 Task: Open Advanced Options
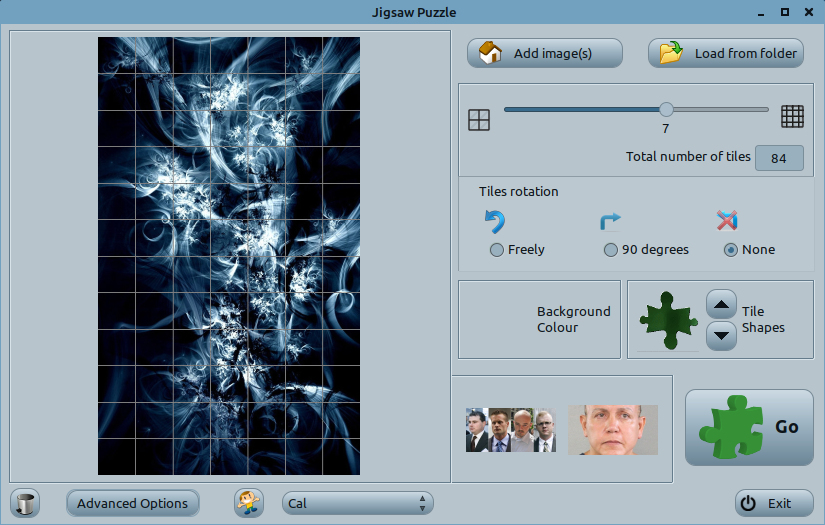133,503
